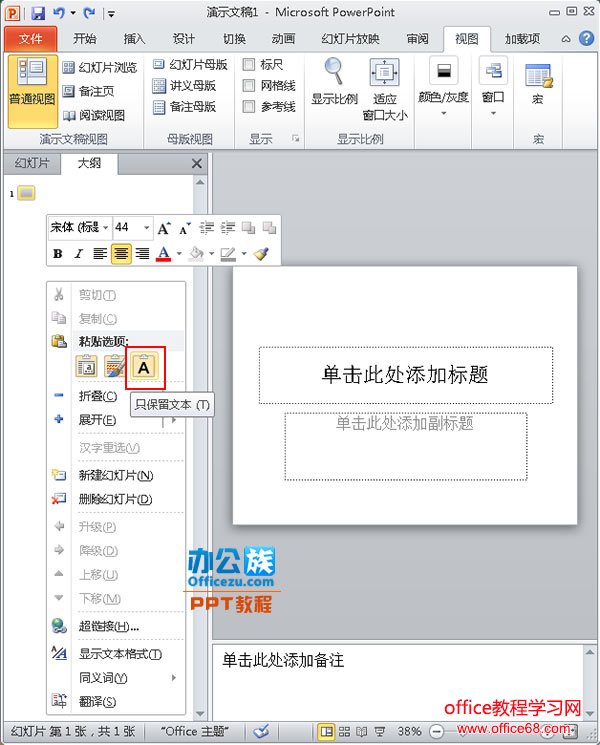Open shape outline dropdown arrow
The height and width of the screenshot is (745, 600).
tap(244, 254)
